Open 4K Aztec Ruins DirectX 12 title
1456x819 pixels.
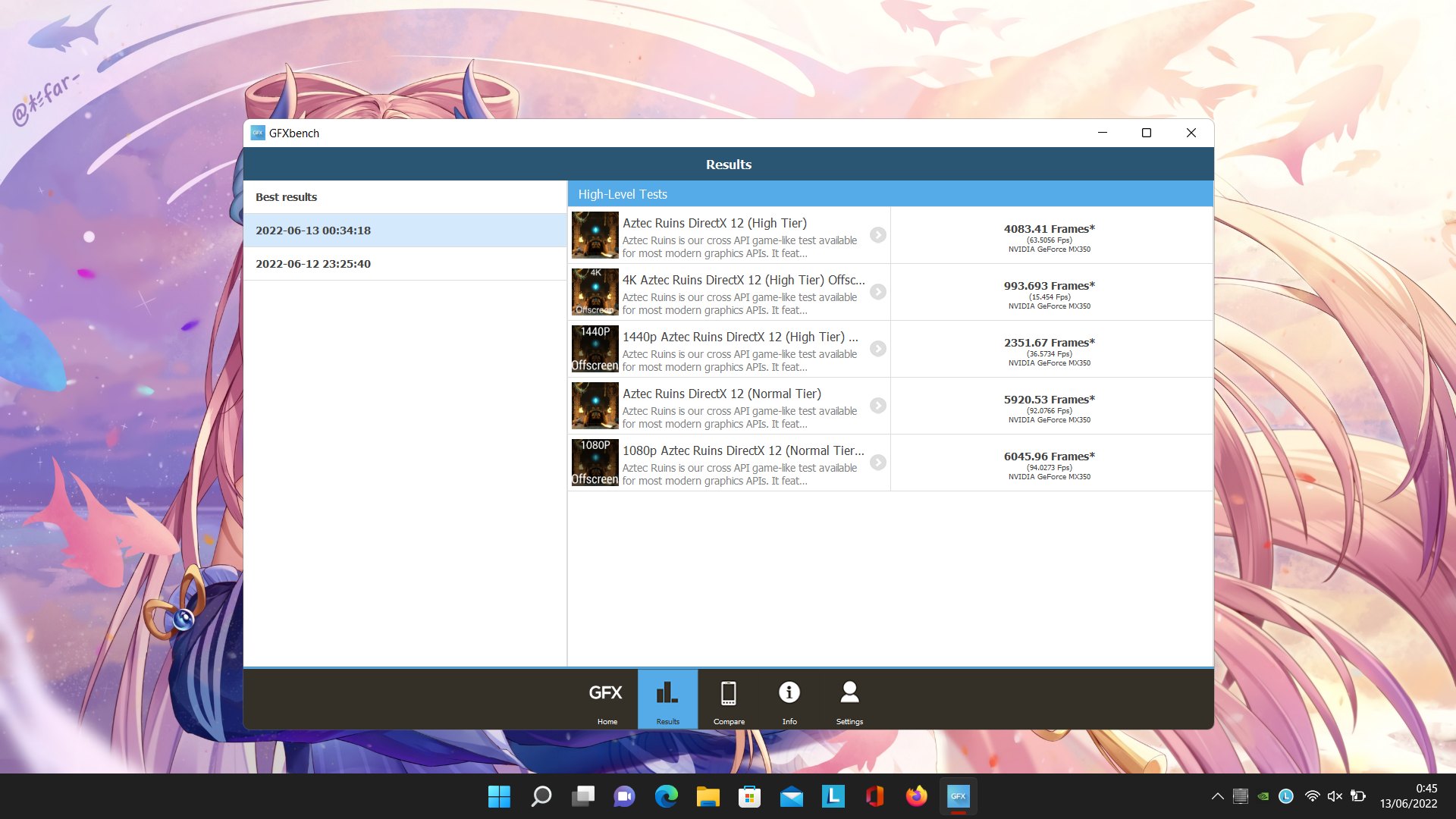click(x=743, y=280)
